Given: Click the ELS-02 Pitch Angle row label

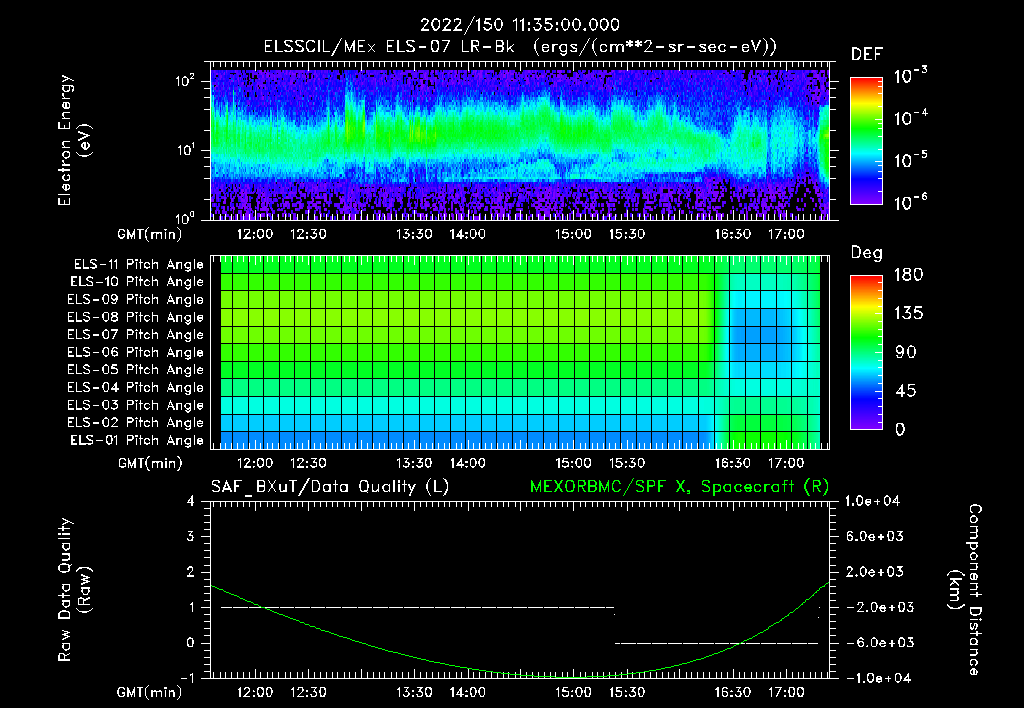Looking at the screenshot, I should point(136,423).
